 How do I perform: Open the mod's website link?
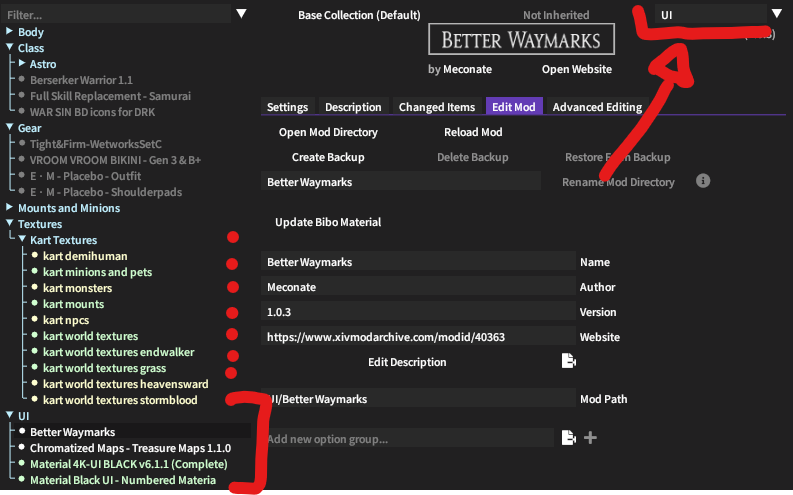tap(576, 70)
